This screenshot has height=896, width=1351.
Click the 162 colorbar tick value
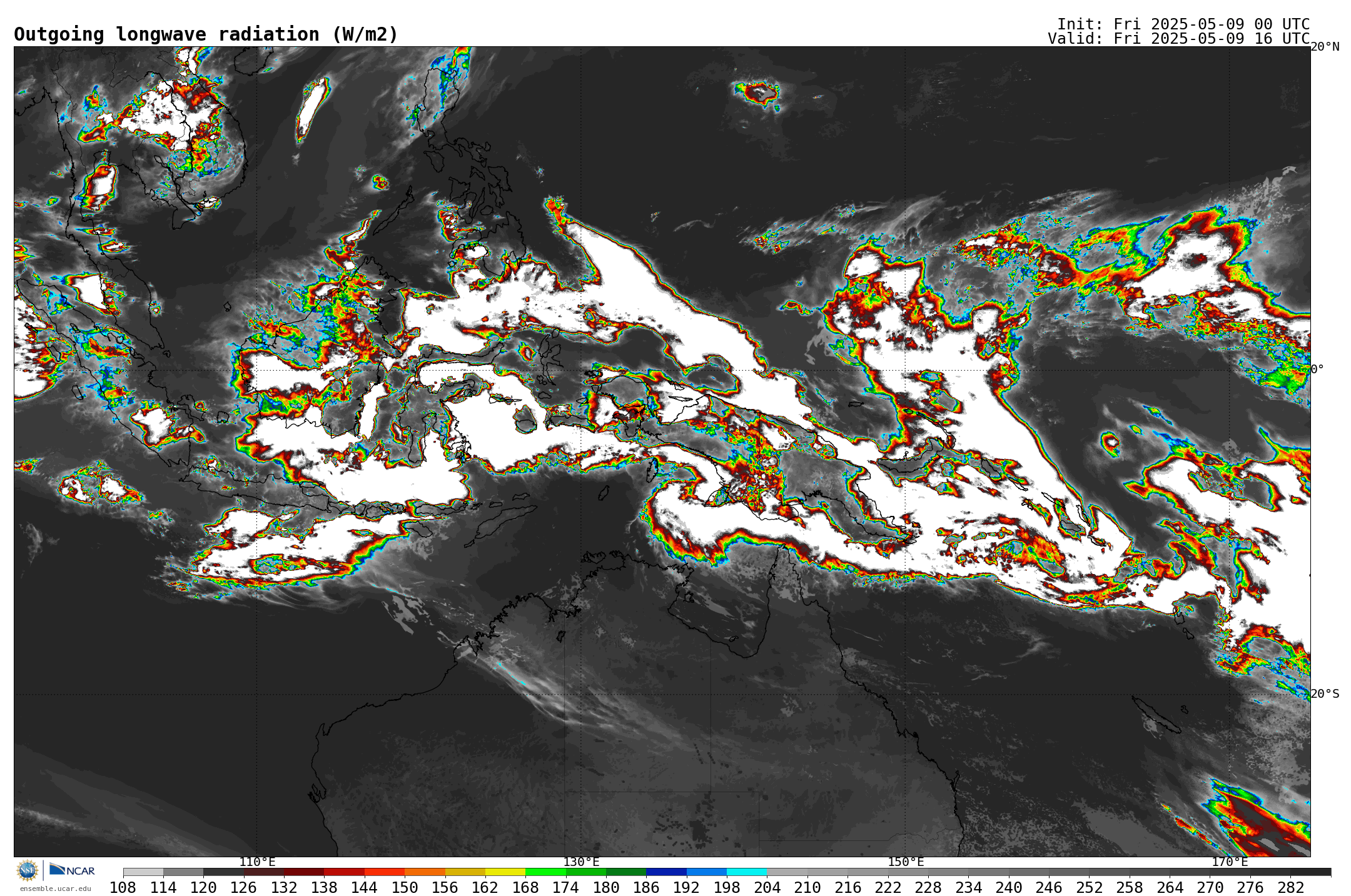click(485, 888)
